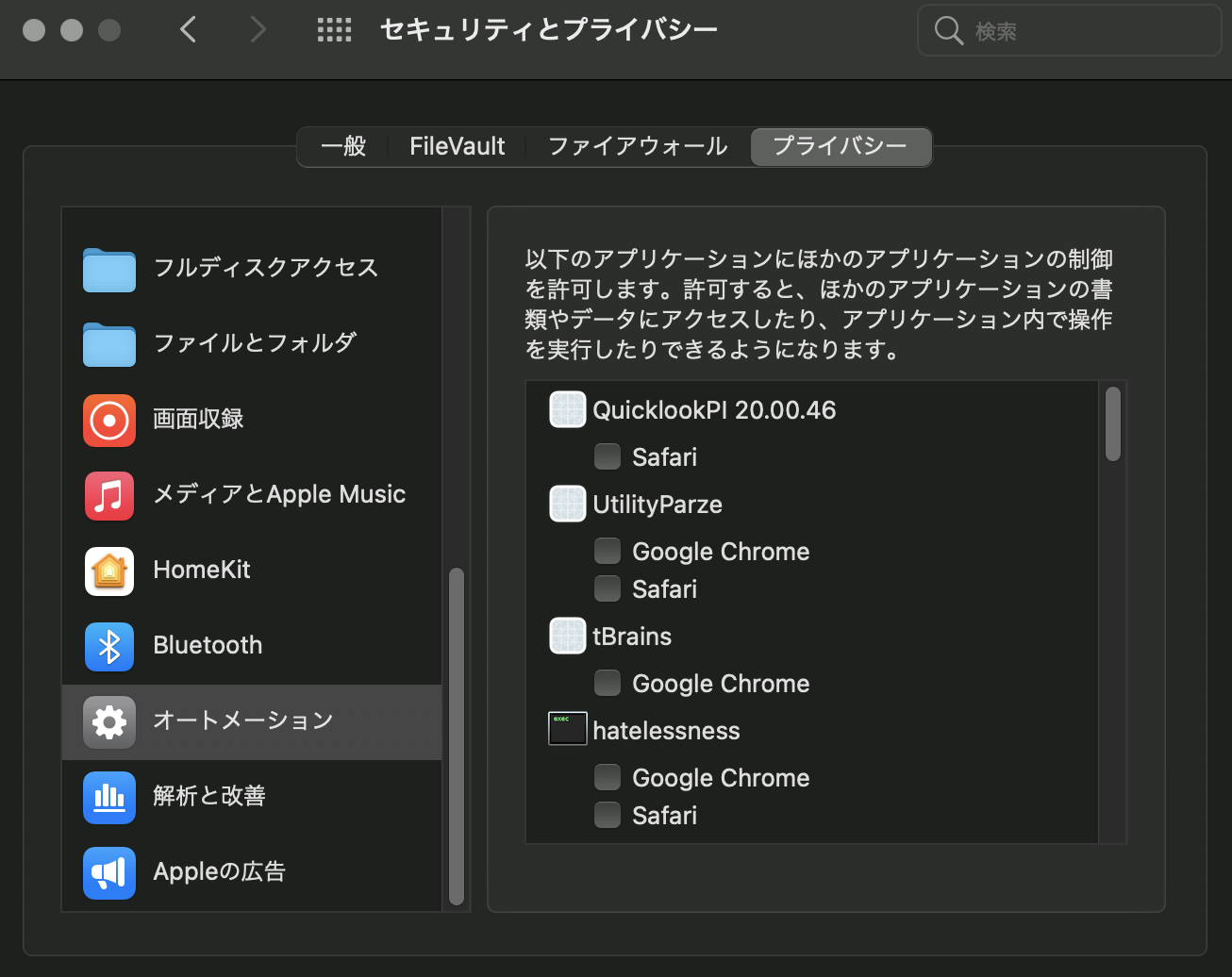The image size is (1232, 977).
Task: Click the Apple Advertising megaphone icon
Action: pos(109,872)
